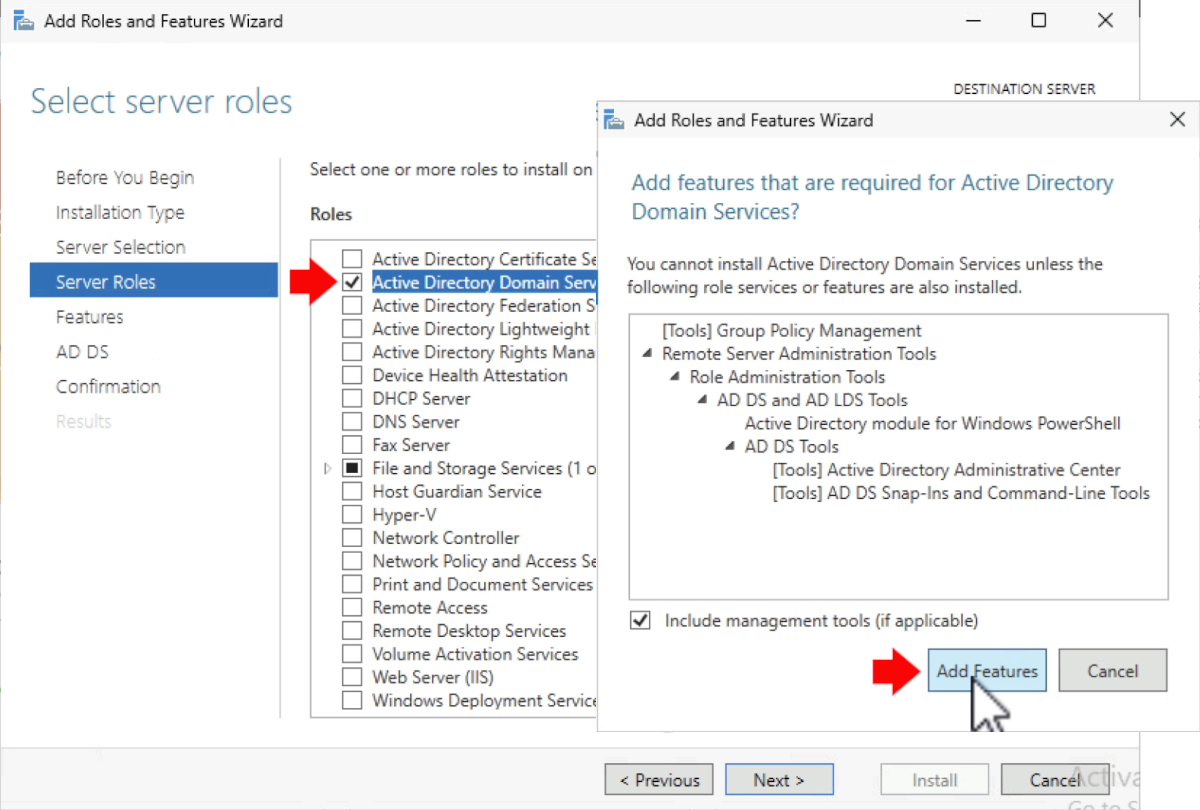
Task: Uncheck Active Directory Domain Services
Action: 351,282
